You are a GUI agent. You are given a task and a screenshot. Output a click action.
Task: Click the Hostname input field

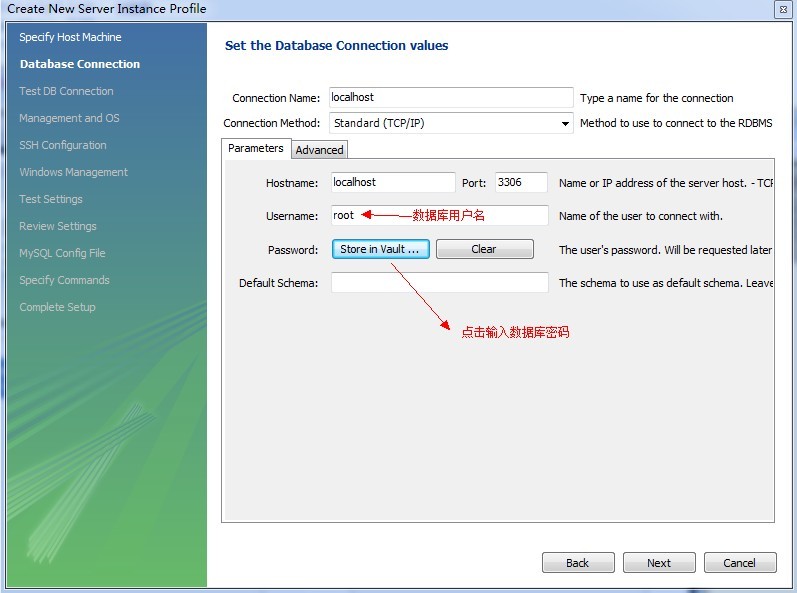pos(393,182)
